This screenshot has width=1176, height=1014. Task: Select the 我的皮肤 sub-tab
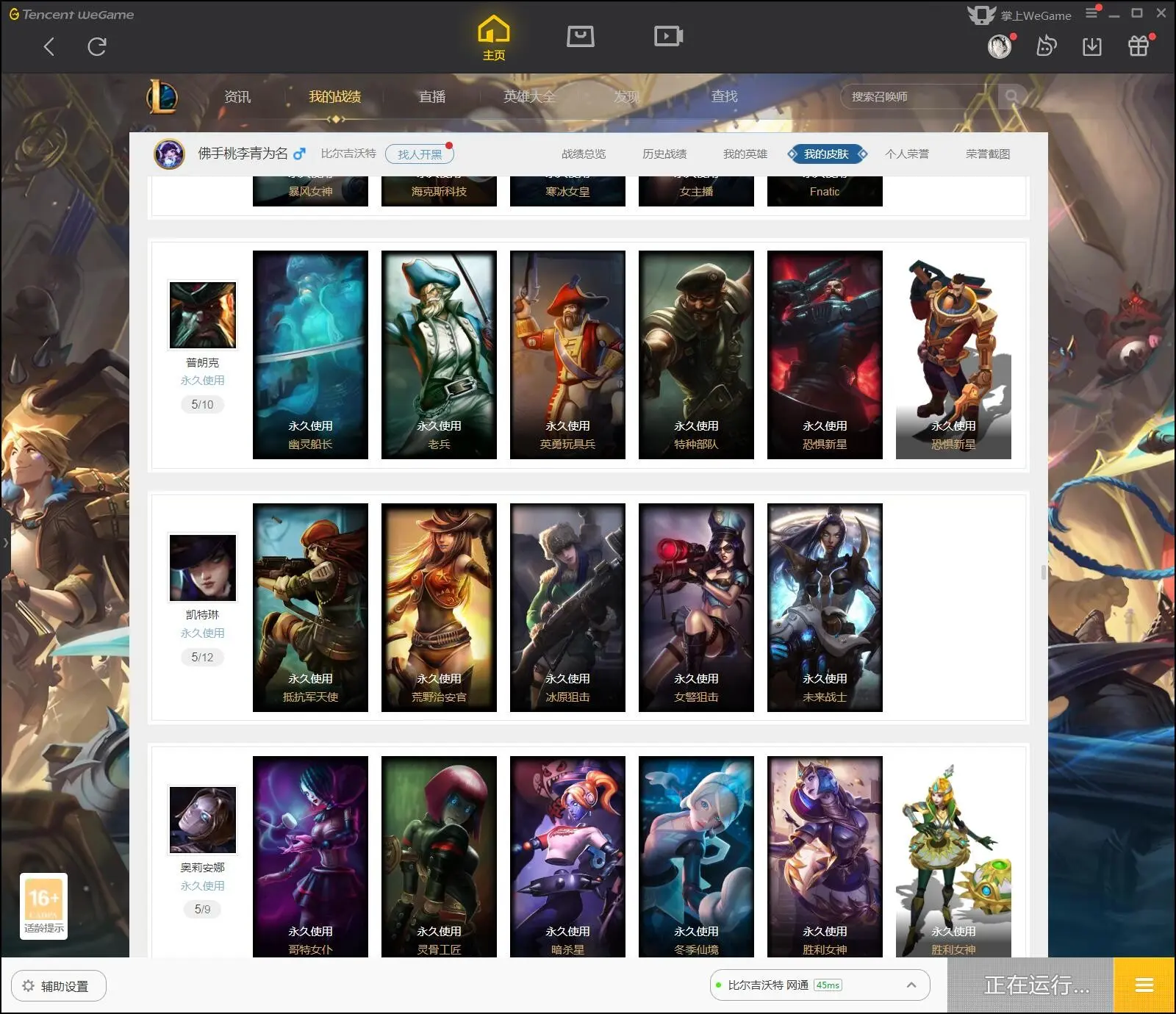(x=827, y=154)
